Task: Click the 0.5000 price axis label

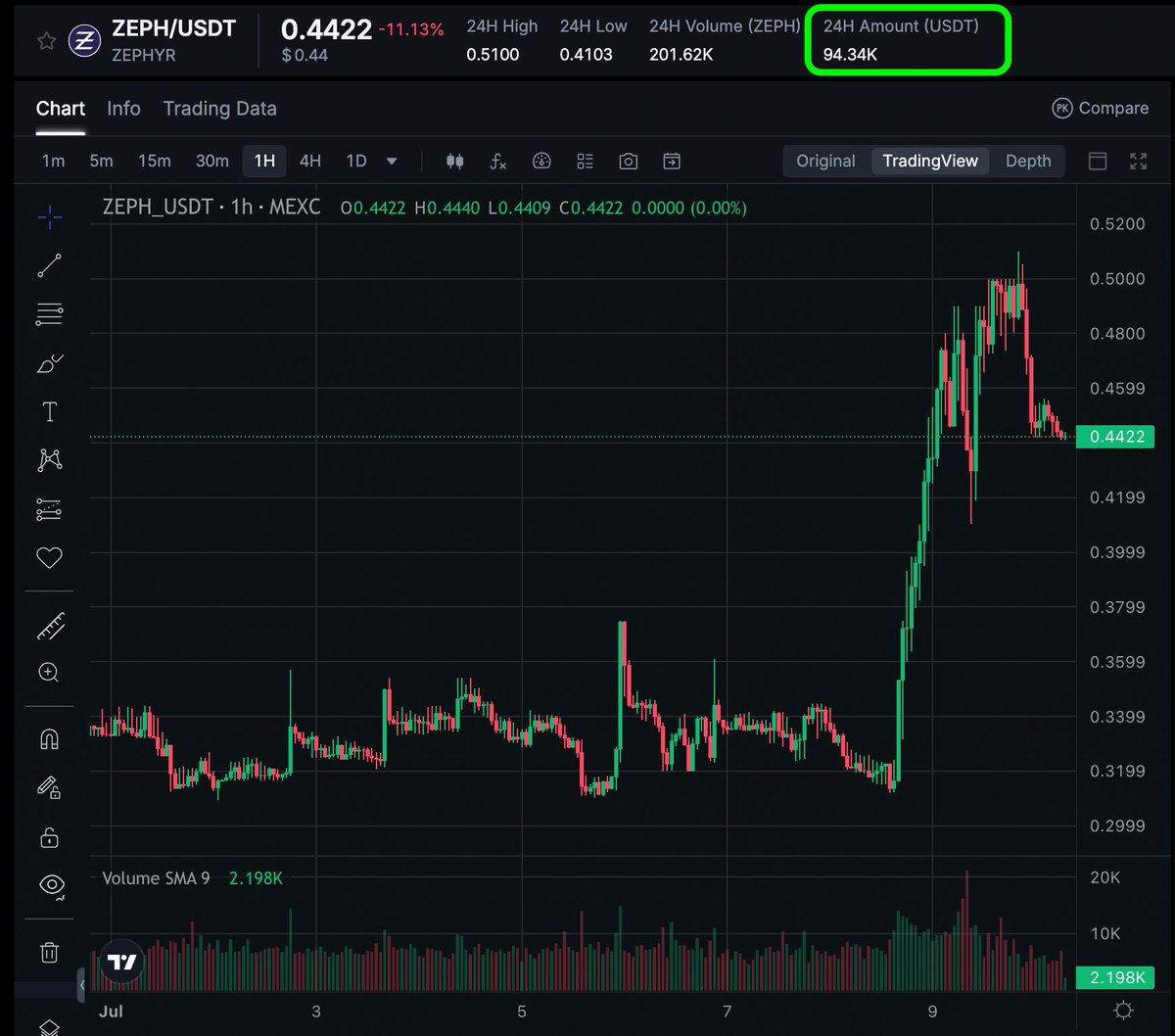Action: click(x=1117, y=279)
